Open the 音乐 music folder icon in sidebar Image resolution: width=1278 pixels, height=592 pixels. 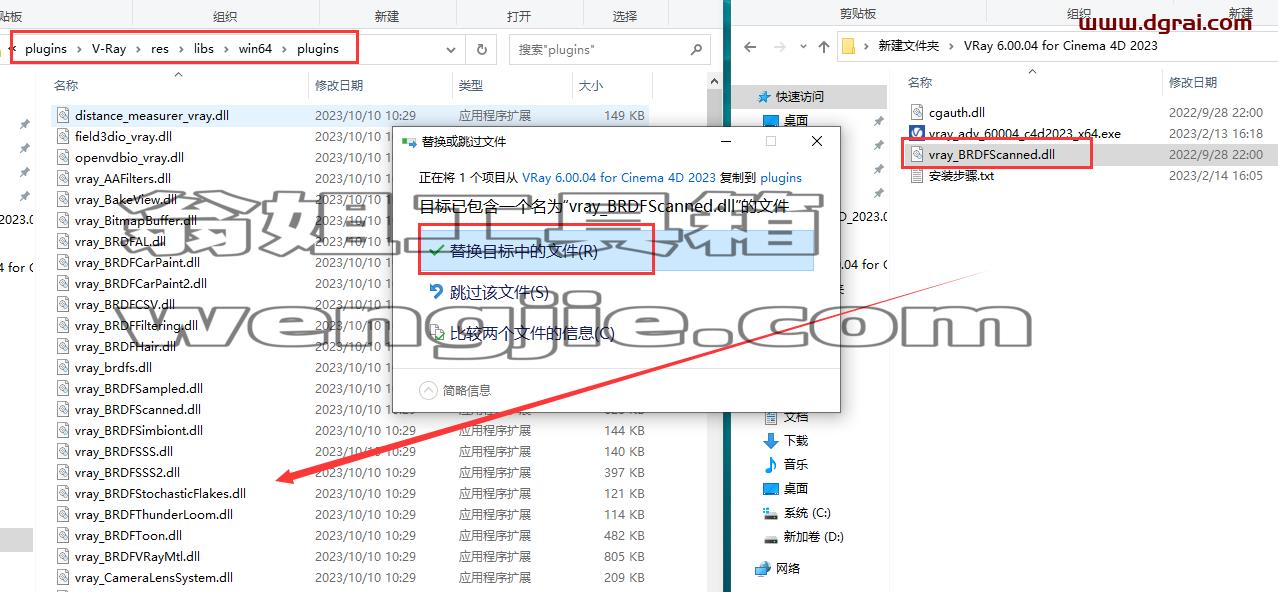(x=771, y=464)
